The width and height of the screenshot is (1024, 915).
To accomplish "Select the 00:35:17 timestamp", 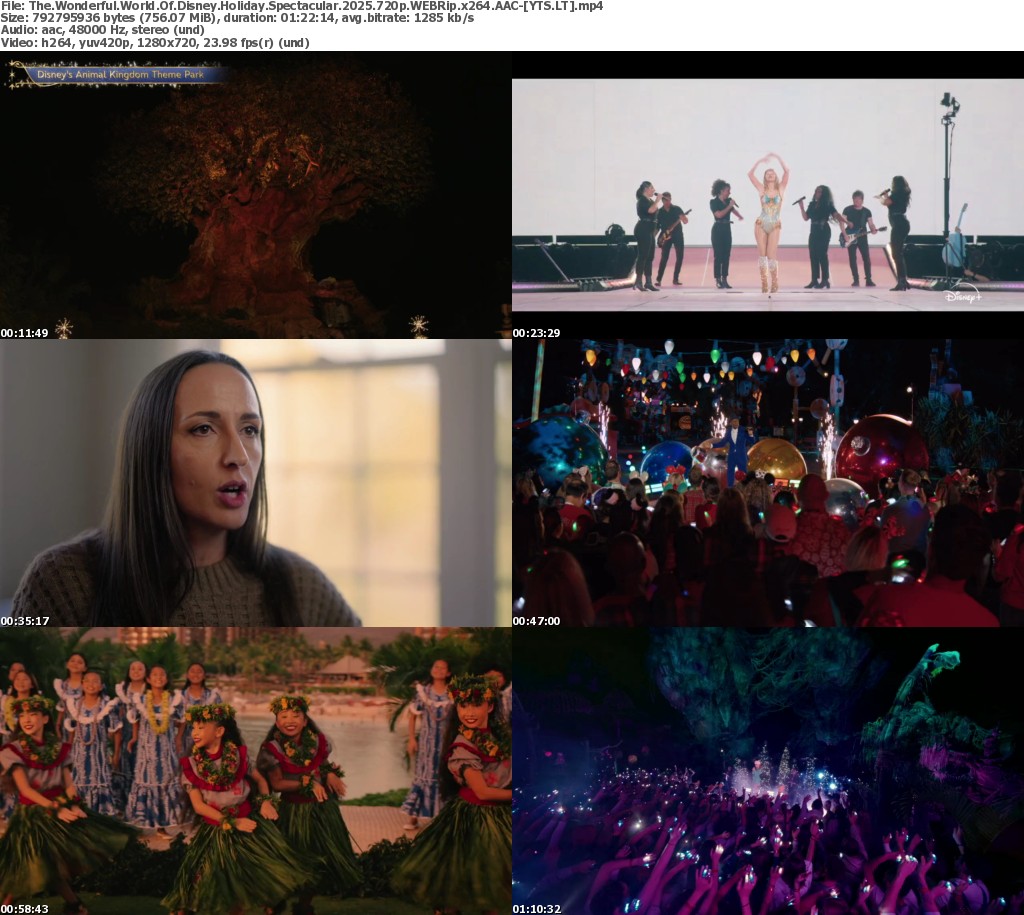I will click(24, 621).
